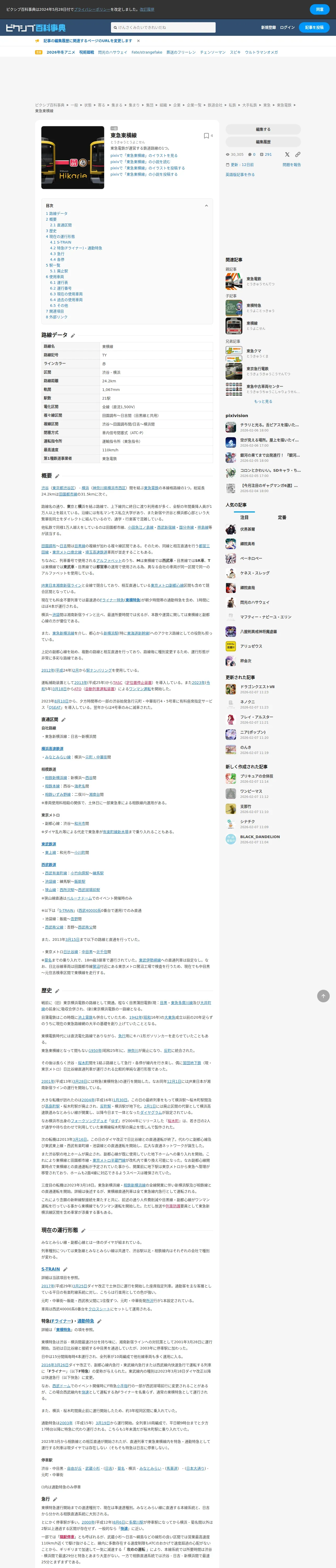Open the 東京急行電鉄 sibling article
The width and height of the screenshot is (336, 1568).
pos(257,369)
